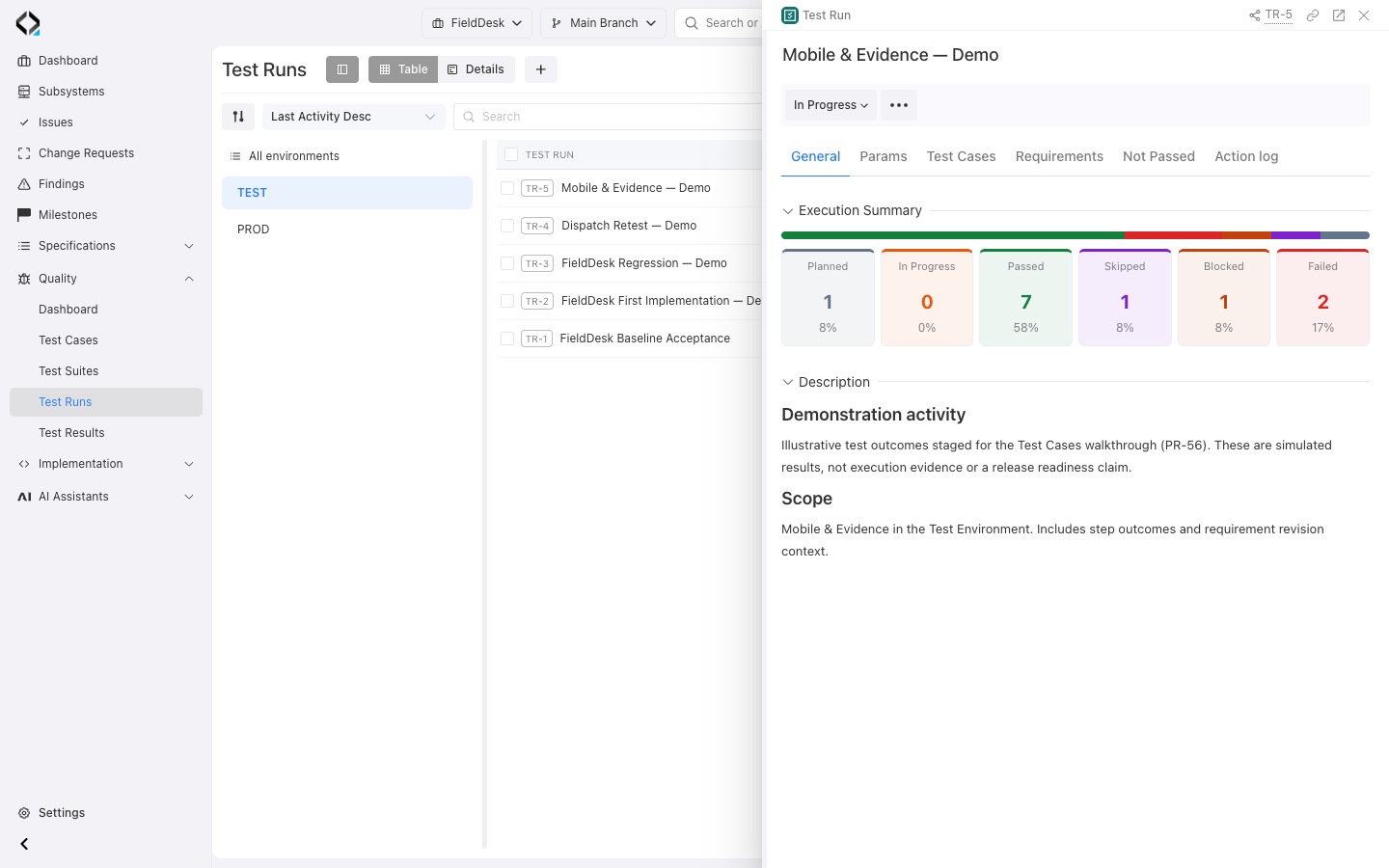Tick the select-all checkbox in table header
Viewport: 1389px width, 868px height.
tap(511, 154)
